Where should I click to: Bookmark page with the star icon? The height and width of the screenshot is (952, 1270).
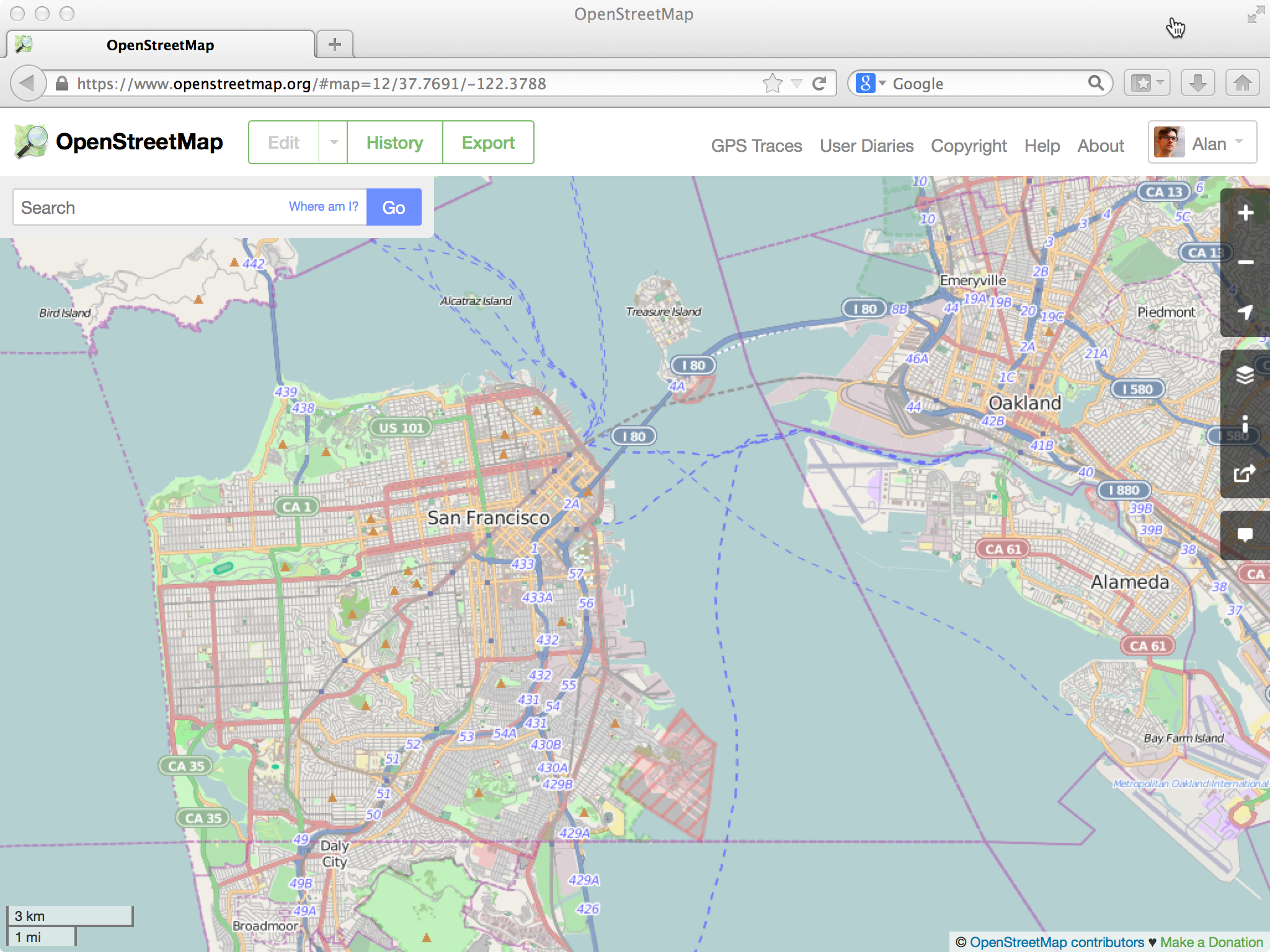(x=772, y=84)
